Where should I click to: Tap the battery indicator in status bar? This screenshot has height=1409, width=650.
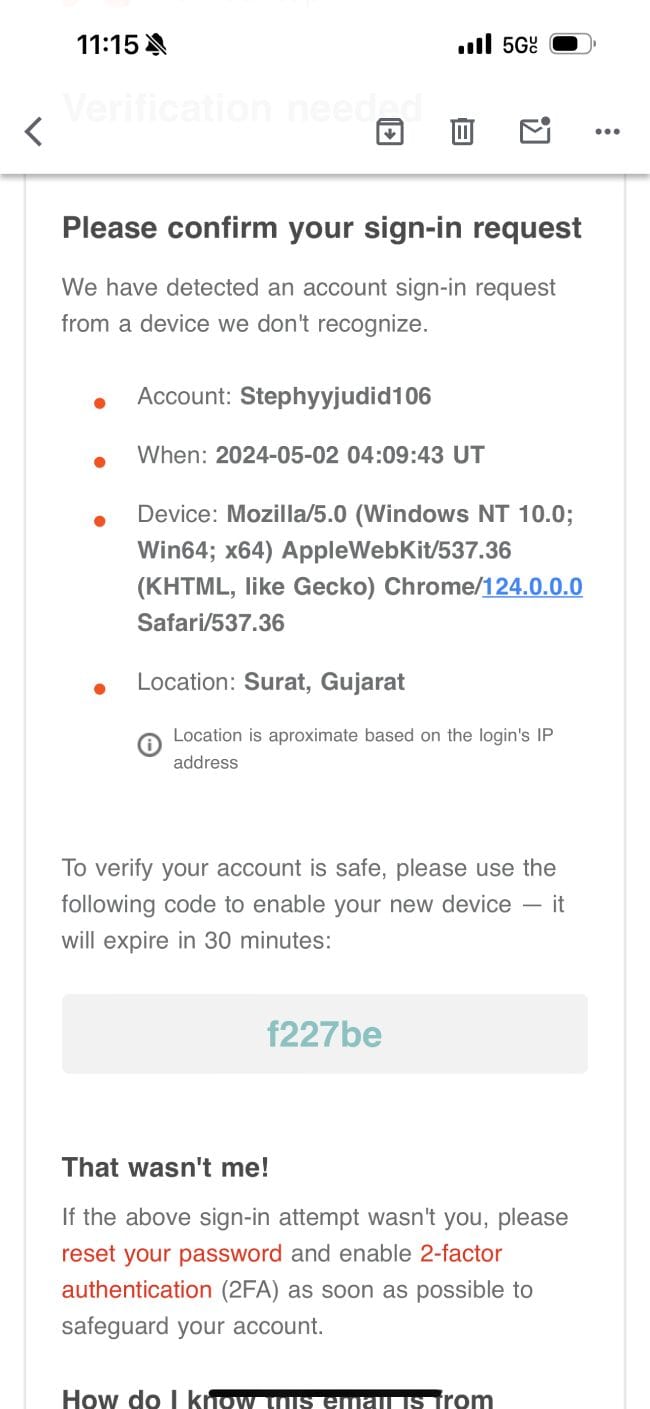573,44
